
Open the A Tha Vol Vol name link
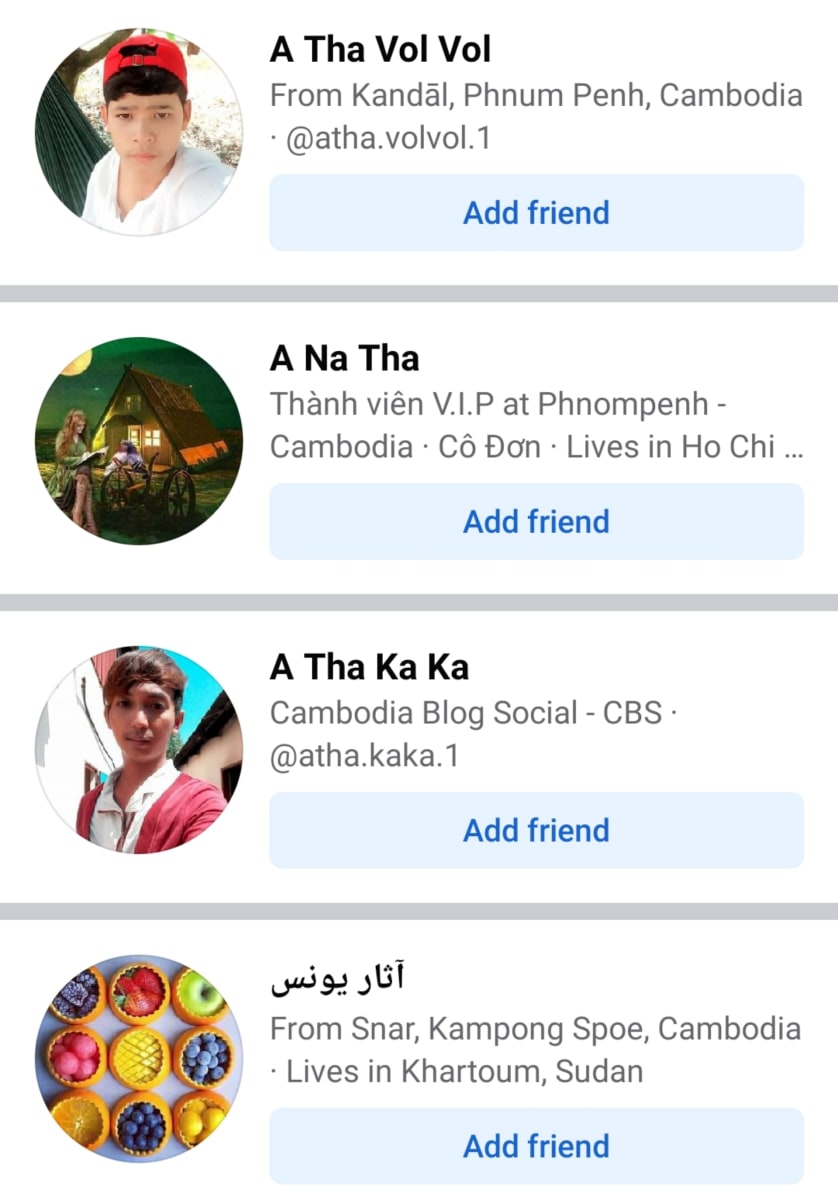(381, 49)
